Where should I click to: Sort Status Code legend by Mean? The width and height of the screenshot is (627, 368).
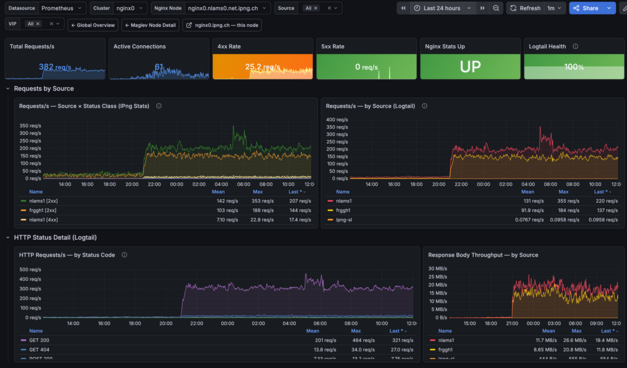click(x=312, y=331)
